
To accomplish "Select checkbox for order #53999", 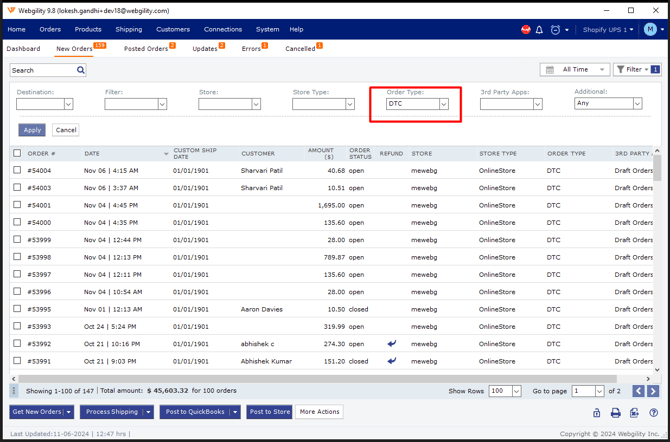I will click(17, 240).
